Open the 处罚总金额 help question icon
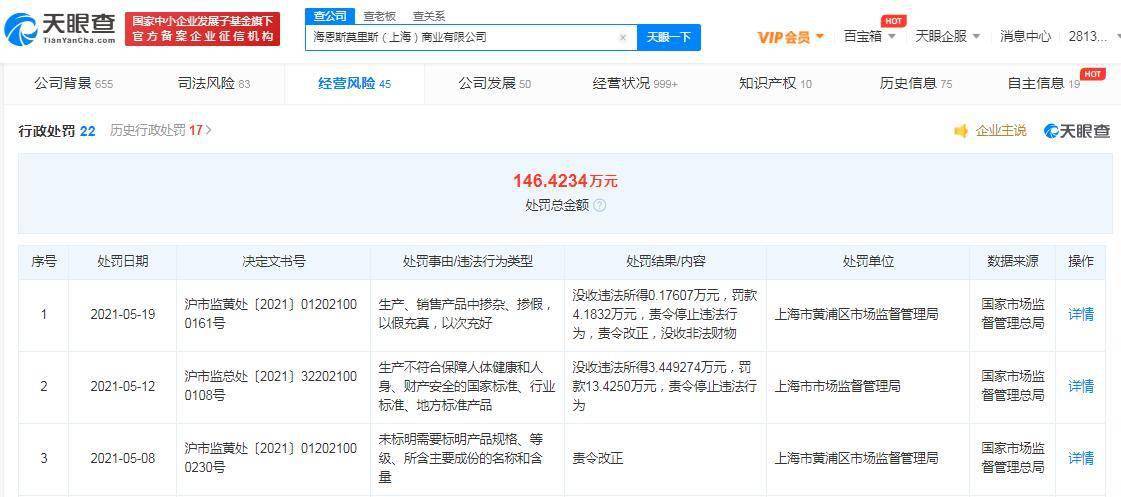 coord(600,205)
